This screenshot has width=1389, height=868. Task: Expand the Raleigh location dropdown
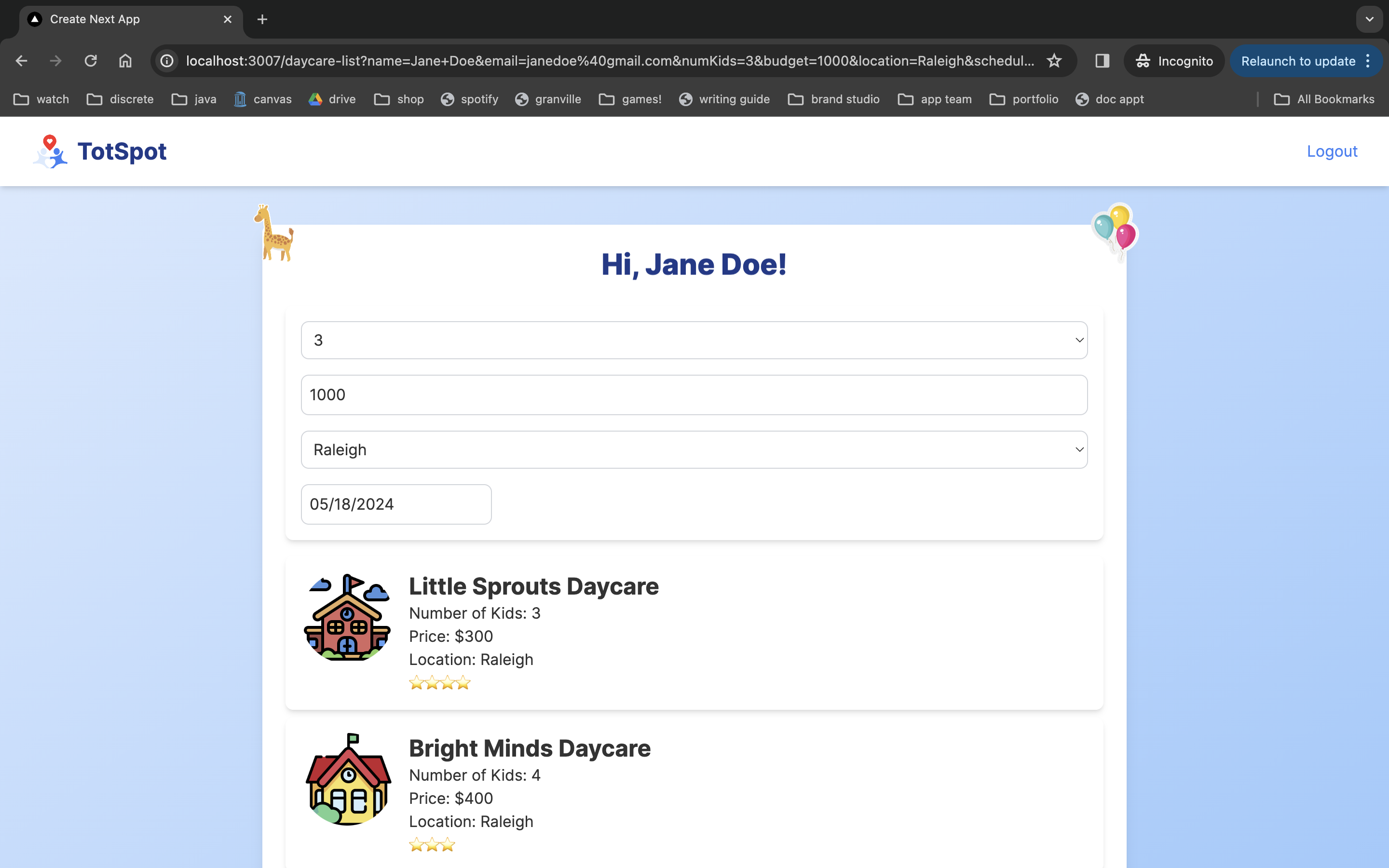[x=694, y=449]
